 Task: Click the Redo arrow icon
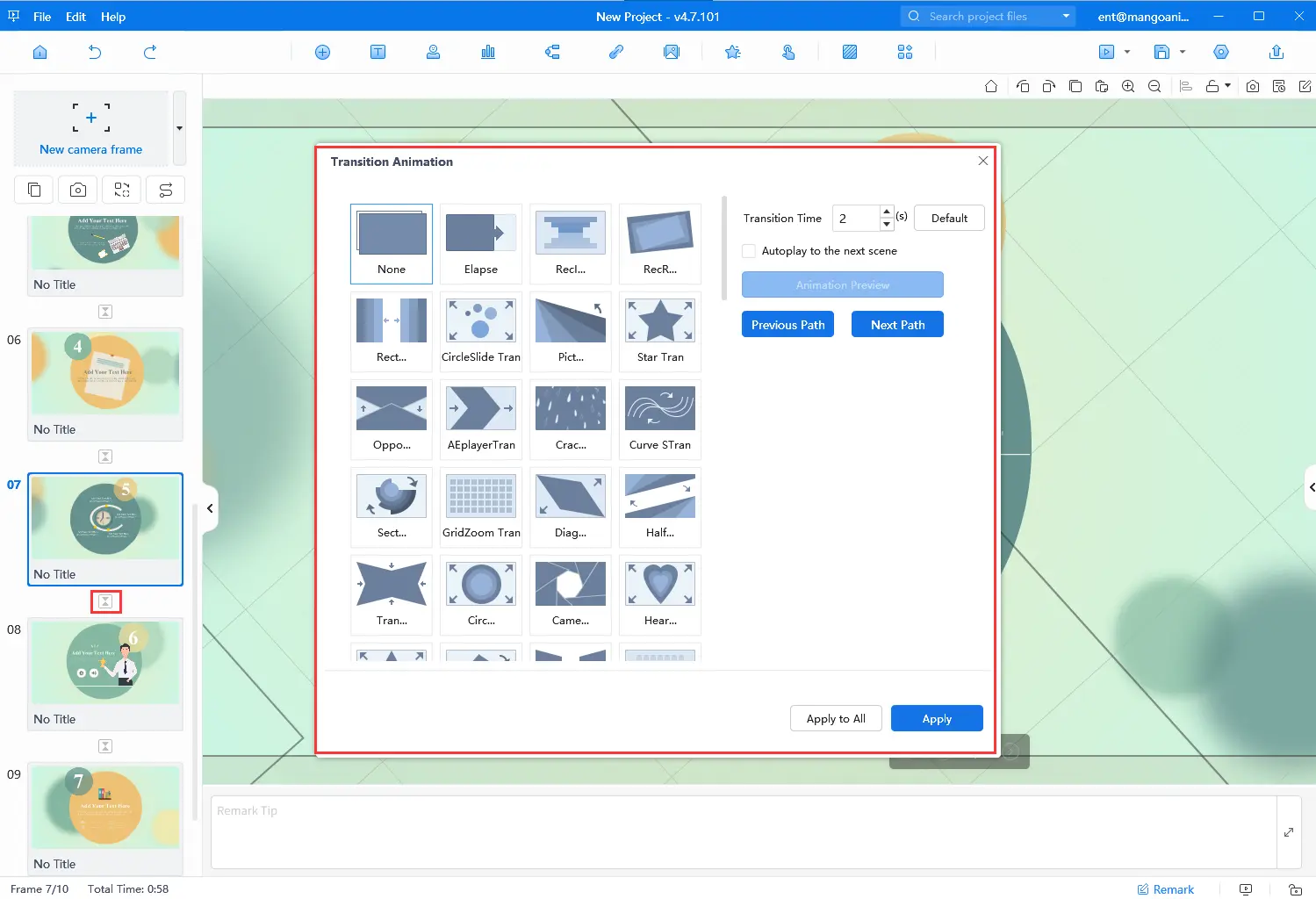(x=150, y=53)
